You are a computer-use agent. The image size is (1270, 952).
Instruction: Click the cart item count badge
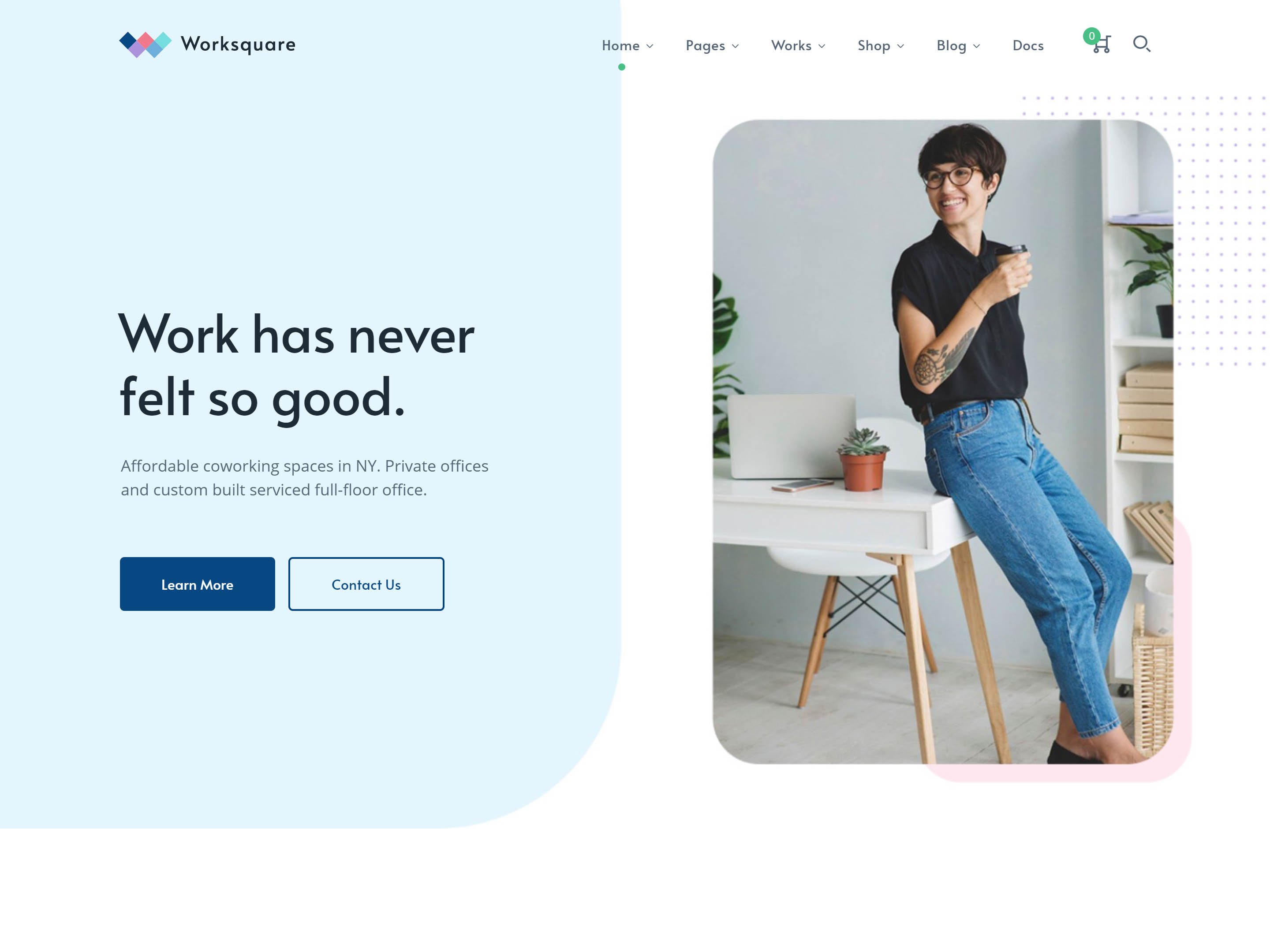point(1091,36)
